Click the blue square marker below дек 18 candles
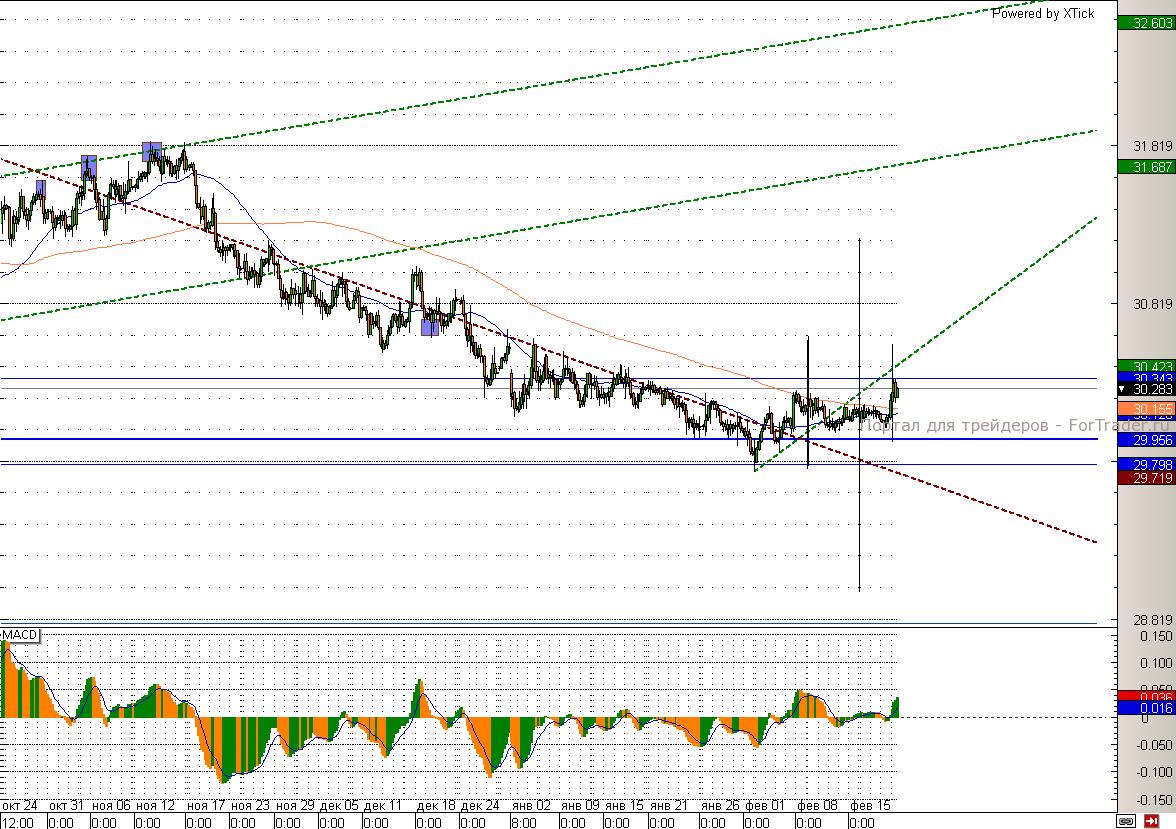This screenshot has width=1176, height=829. coord(429,327)
